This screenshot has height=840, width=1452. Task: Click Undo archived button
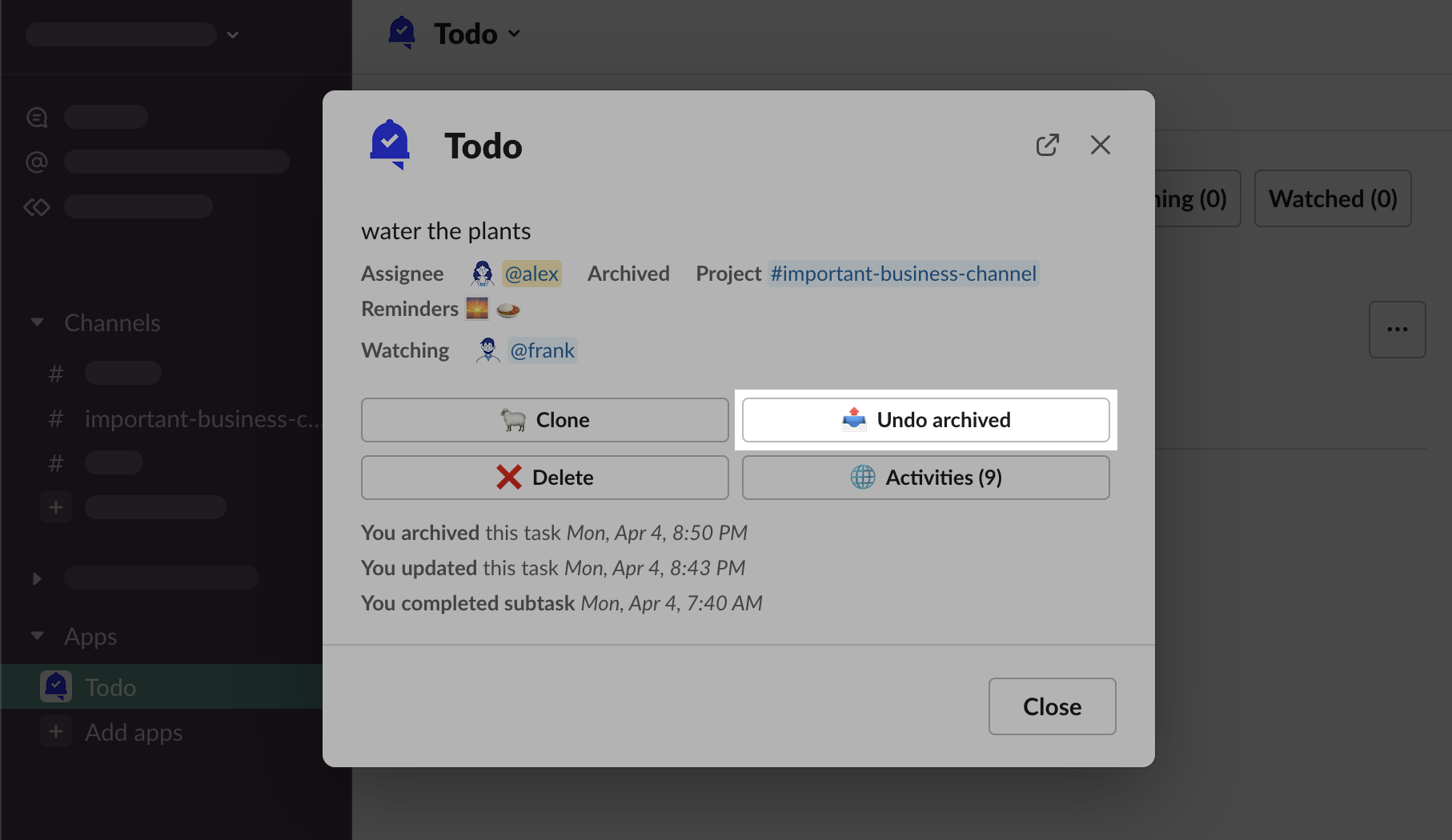click(925, 420)
